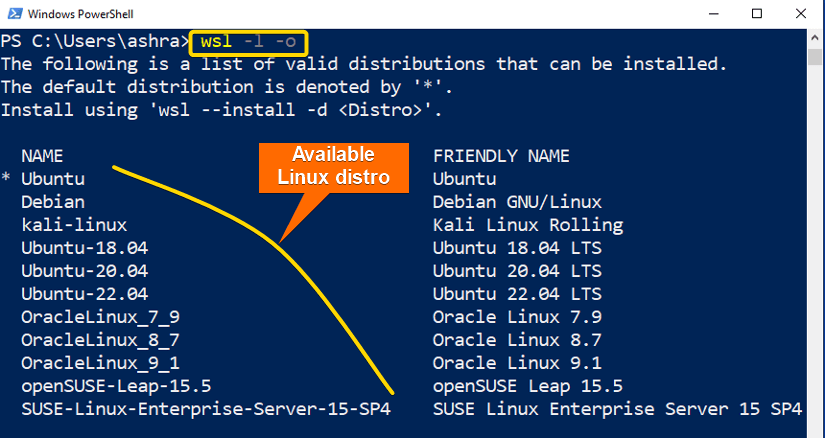Click friendly name 'openSUSE Leap 15.5'

pos(528,386)
